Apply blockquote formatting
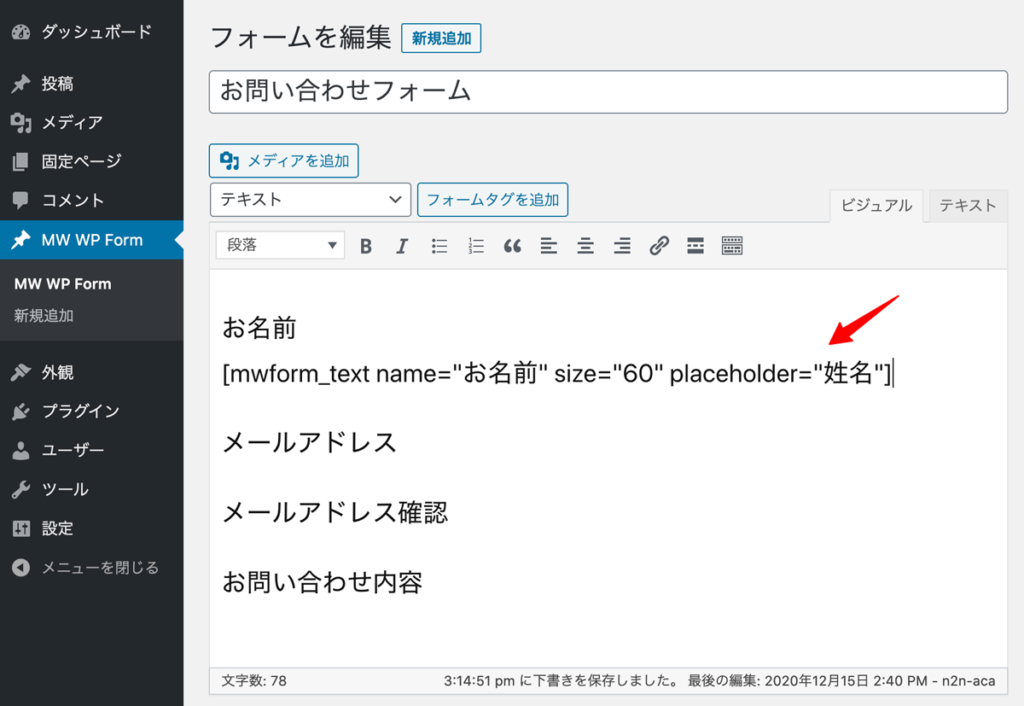The image size is (1024, 706). click(x=512, y=246)
